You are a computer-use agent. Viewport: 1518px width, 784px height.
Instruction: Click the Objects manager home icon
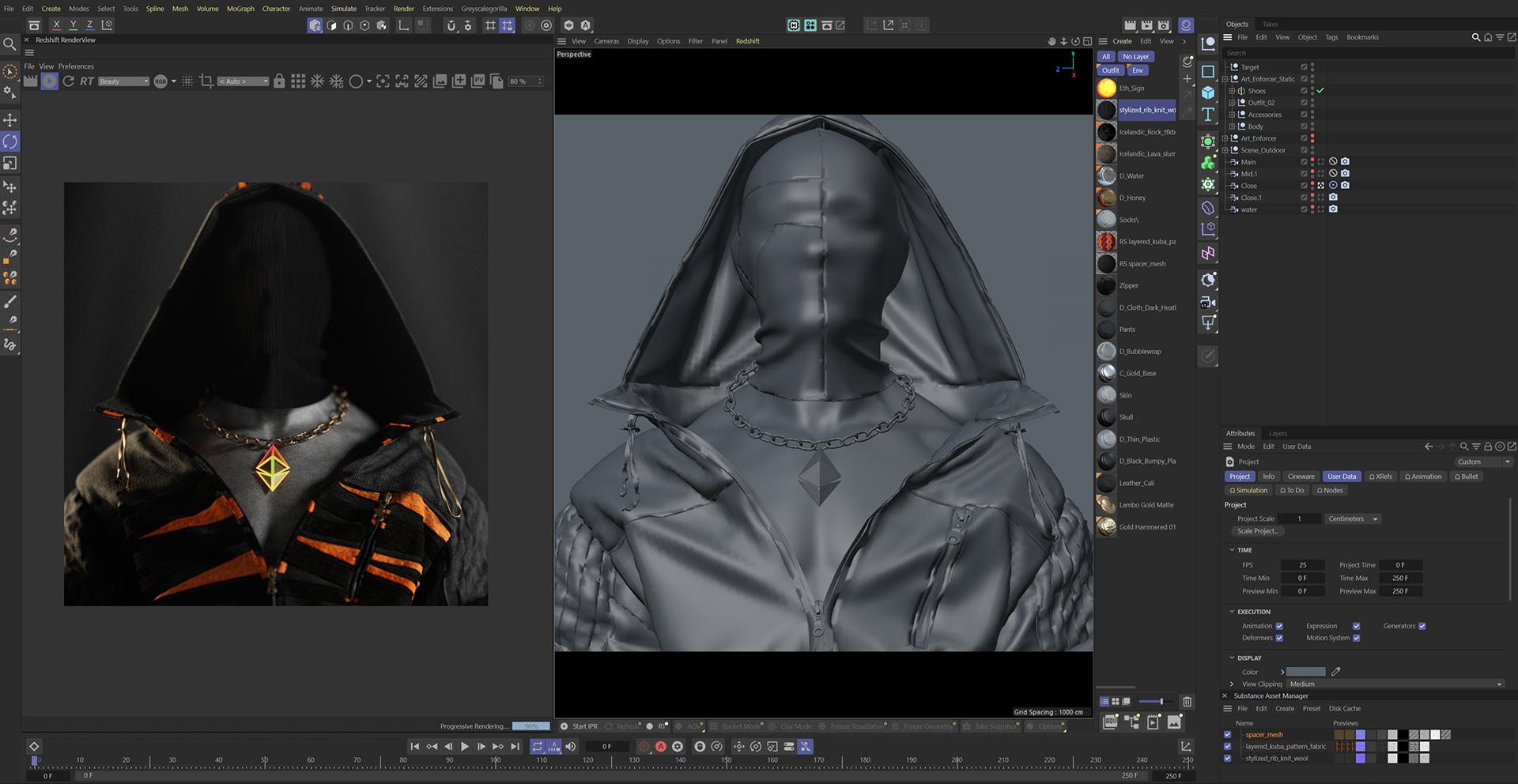tap(1488, 37)
